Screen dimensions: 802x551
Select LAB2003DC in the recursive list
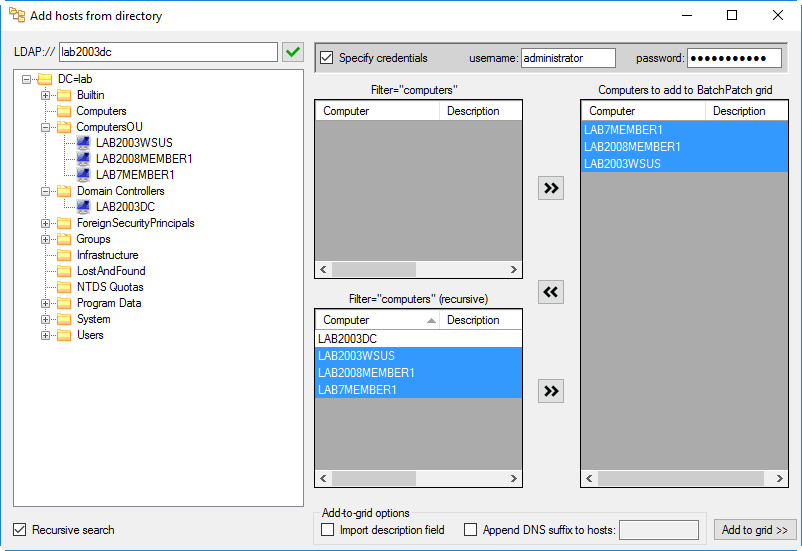click(418, 339)
